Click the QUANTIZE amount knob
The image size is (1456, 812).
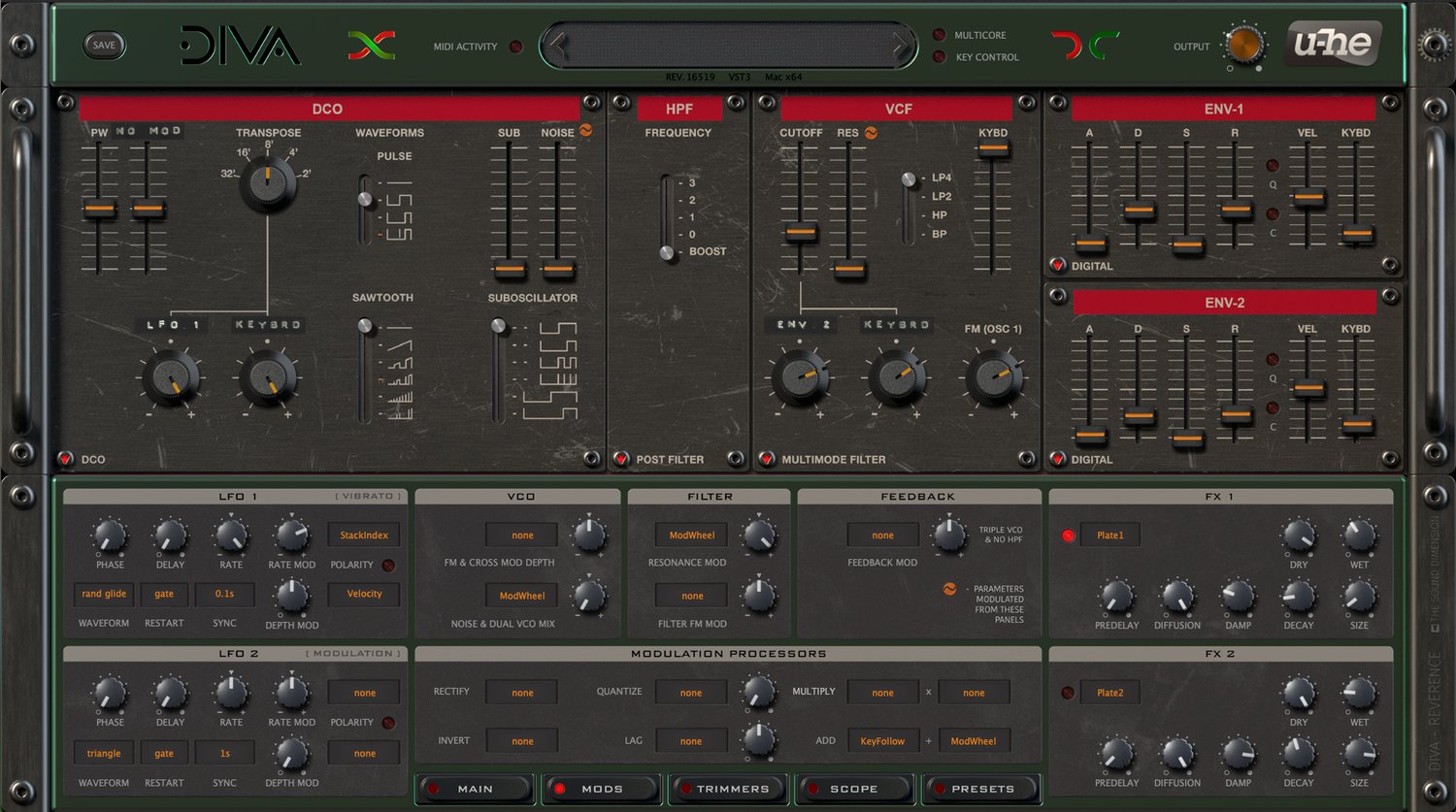759,691
